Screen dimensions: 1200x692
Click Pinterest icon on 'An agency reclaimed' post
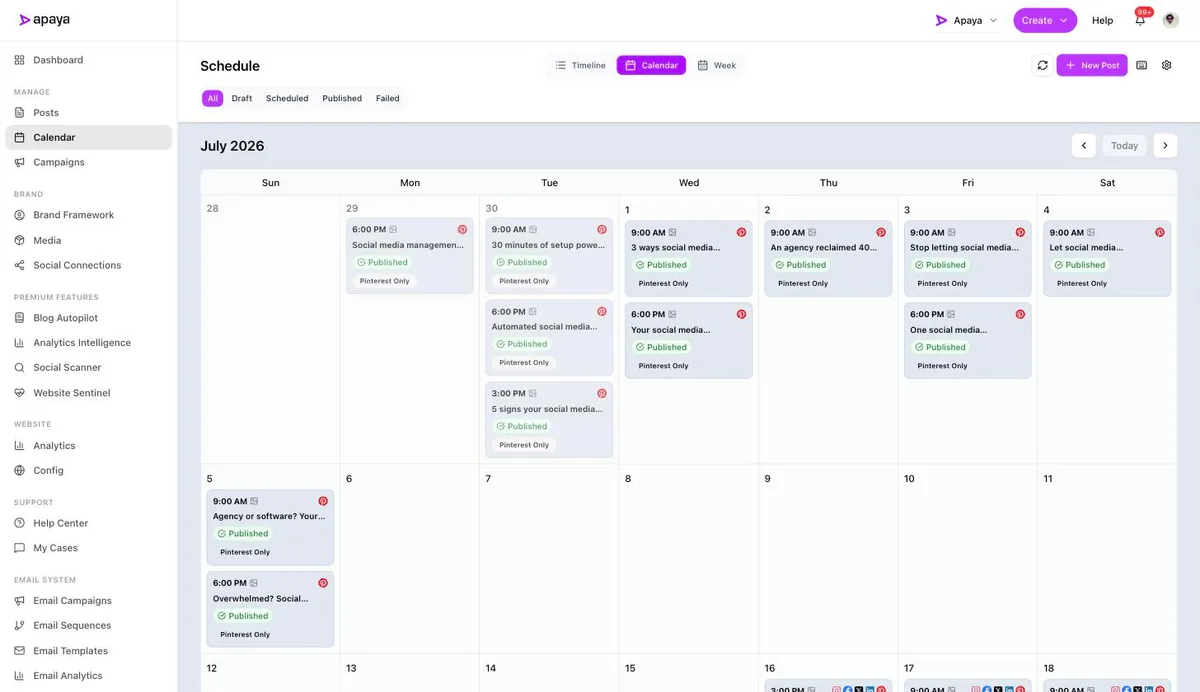[x=881, y=232]
